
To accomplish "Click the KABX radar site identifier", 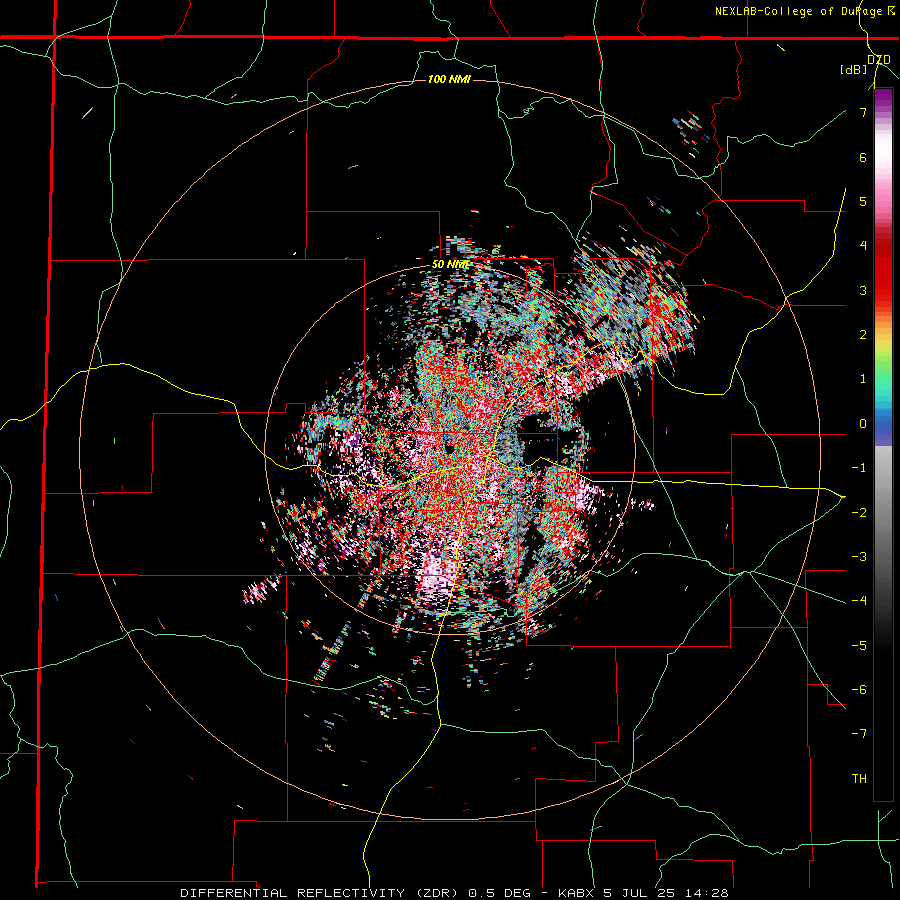I will coord(578,893).
